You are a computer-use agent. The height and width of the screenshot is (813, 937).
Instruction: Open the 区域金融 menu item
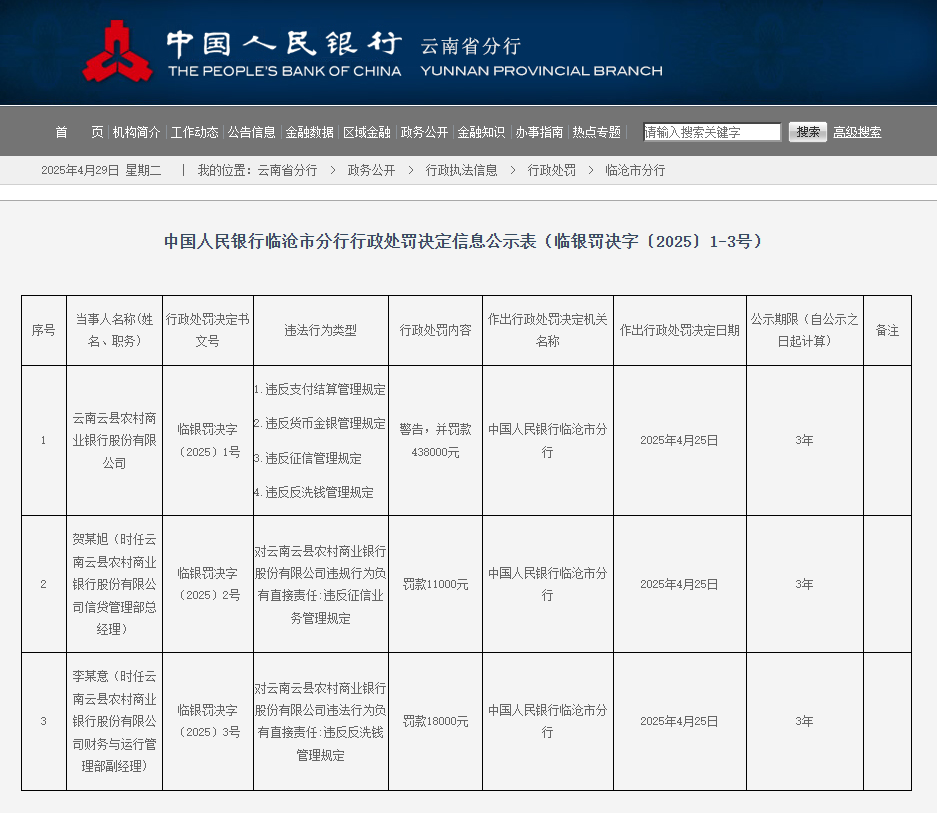click(366, 132)
